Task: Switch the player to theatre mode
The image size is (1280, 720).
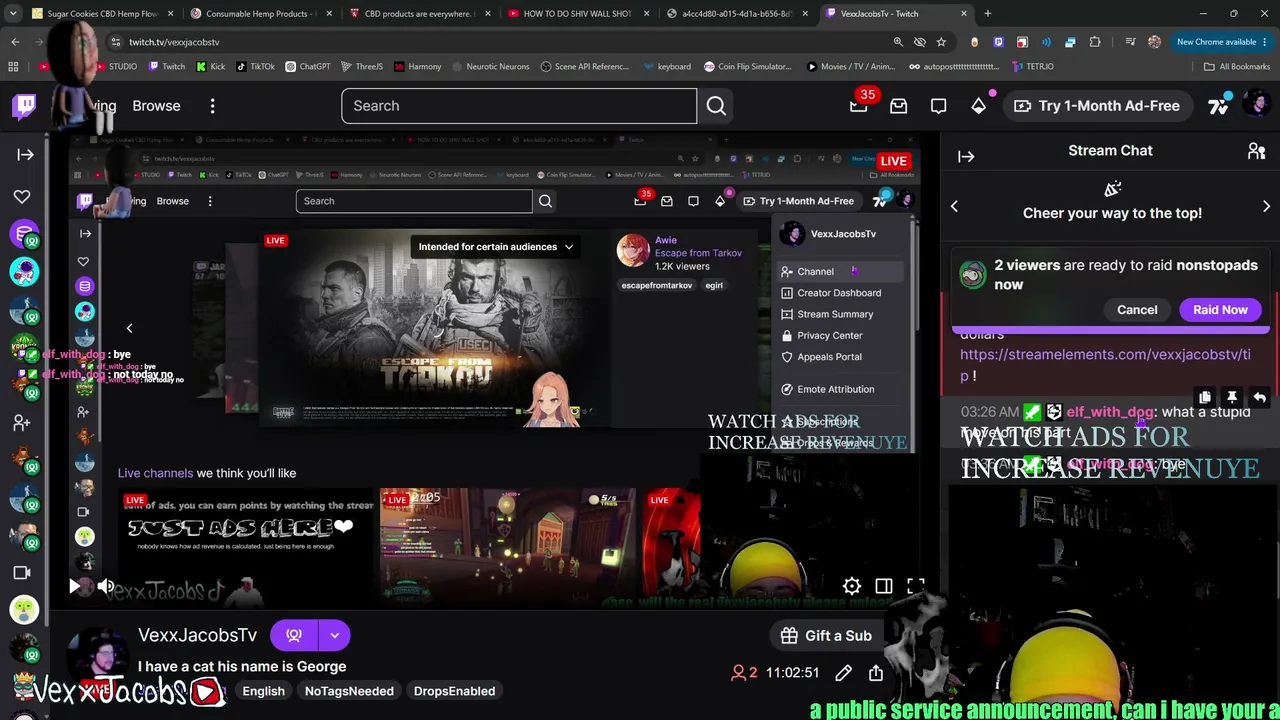Action: point(884,587)
